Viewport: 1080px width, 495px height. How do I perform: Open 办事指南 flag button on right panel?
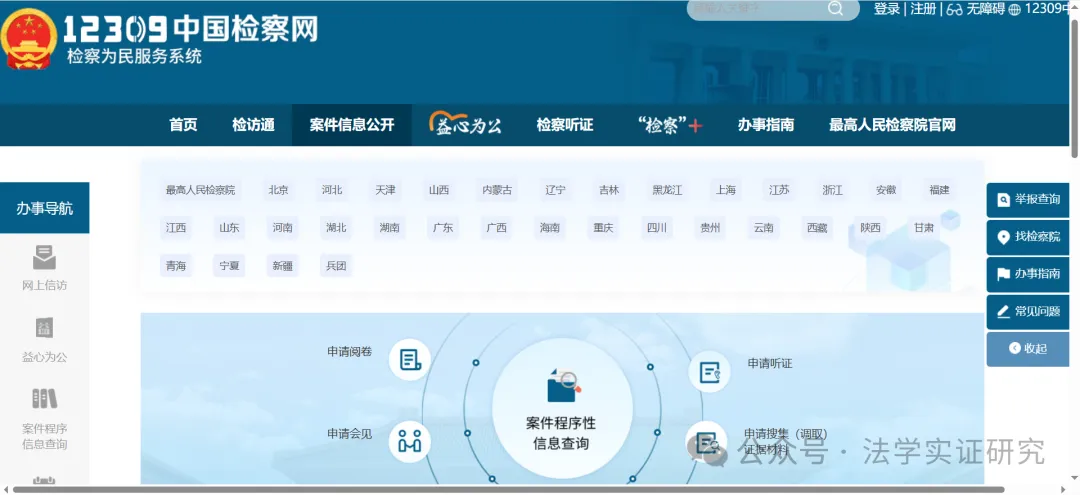pos(1028,274)
